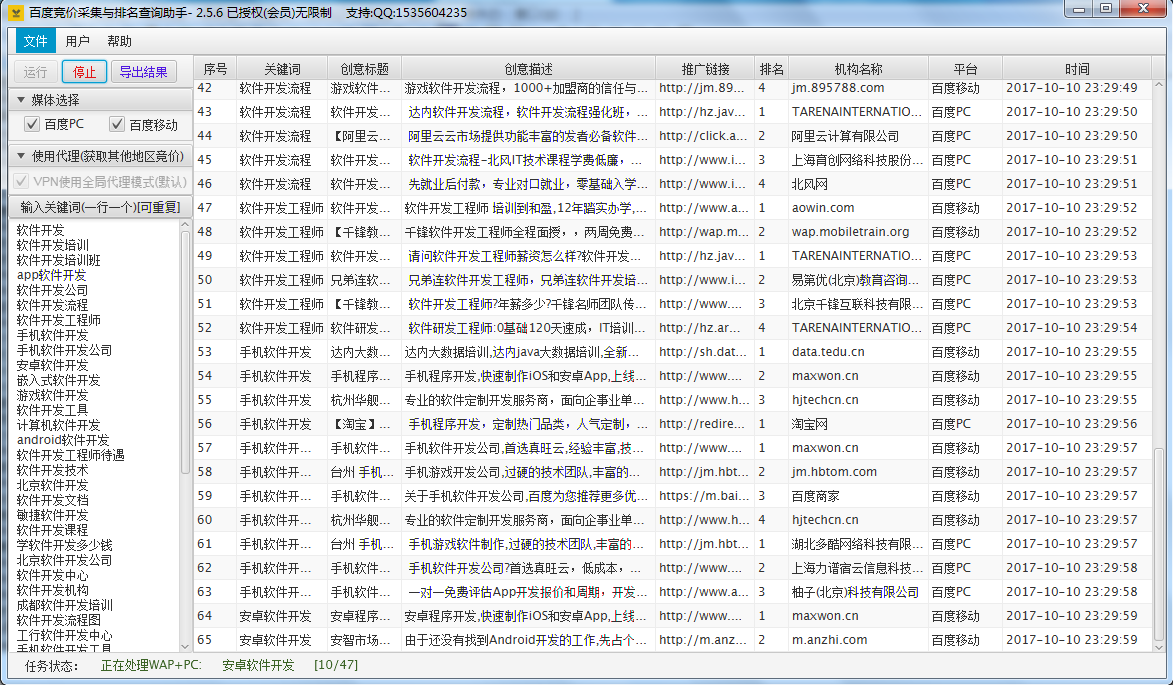Screen dimensions: 1173x685
Task: Click keyword line 成都软件开发培训
Action: click(64, 605)
